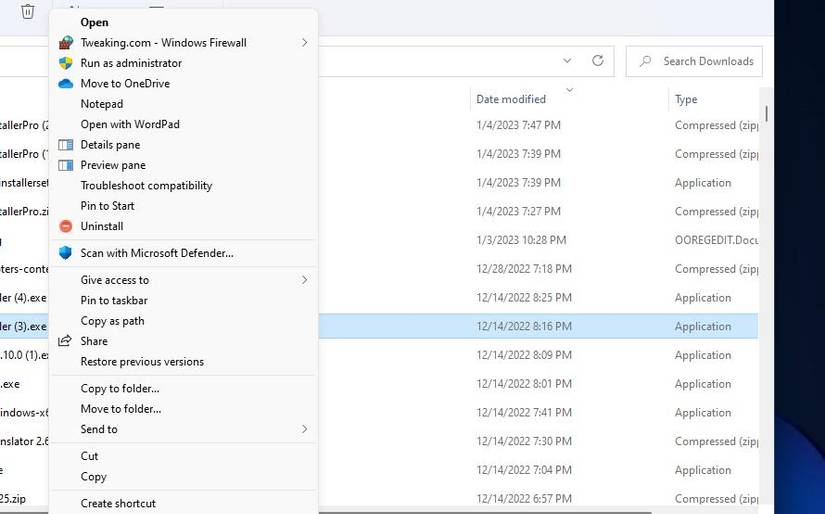Click date 12/14/2022 8:09 PM

[524, 355]
